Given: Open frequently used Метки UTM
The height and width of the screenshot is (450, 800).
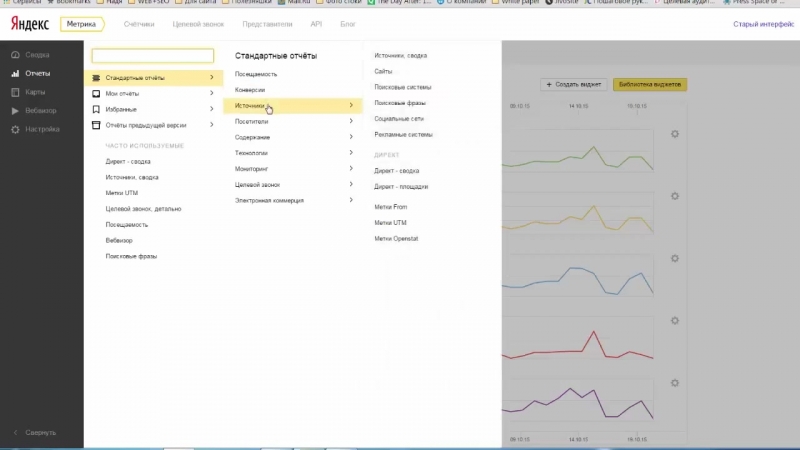Looking at the screenshot, I should pyautogui.click(x=121, y=193).
